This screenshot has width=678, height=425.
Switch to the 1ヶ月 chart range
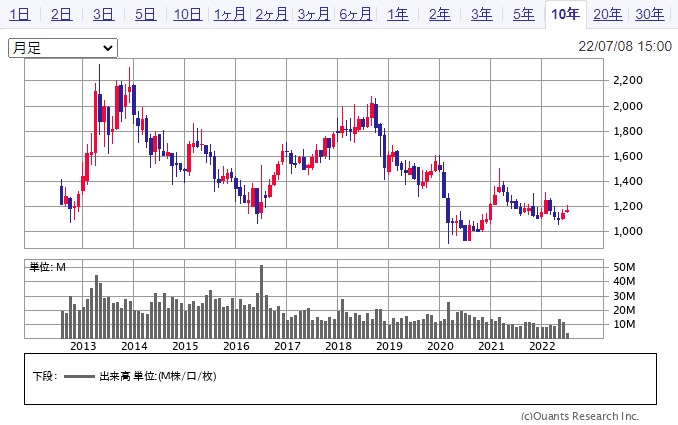[x=230, y=14]
